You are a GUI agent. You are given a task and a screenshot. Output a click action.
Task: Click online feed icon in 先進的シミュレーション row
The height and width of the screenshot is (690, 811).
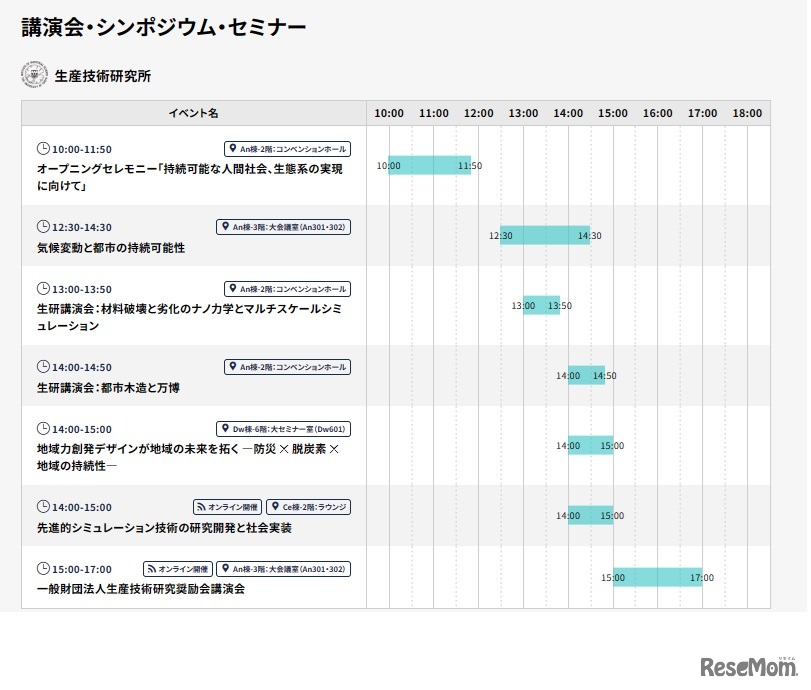click(201, 507)
